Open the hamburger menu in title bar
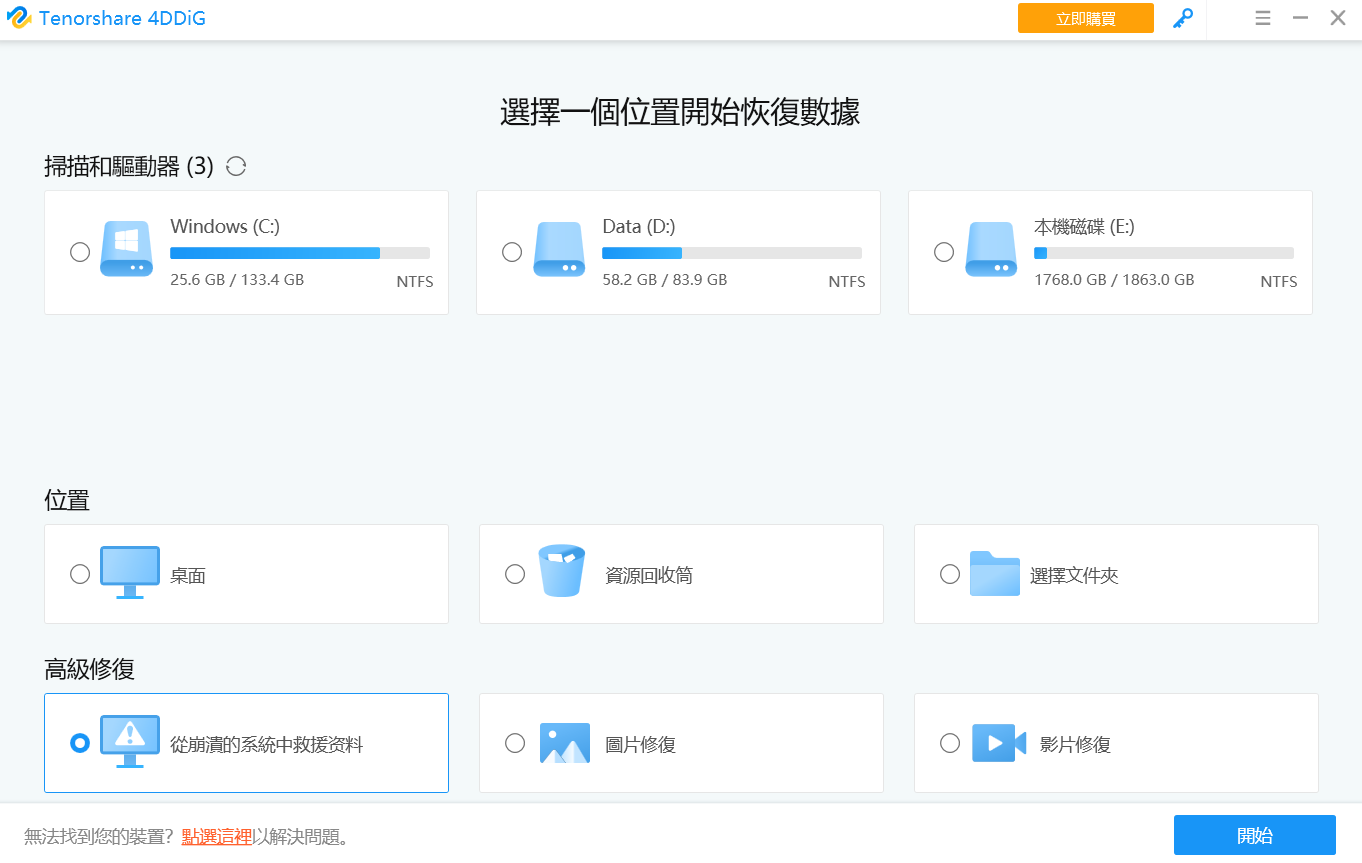 click(x=1263, y=18)
